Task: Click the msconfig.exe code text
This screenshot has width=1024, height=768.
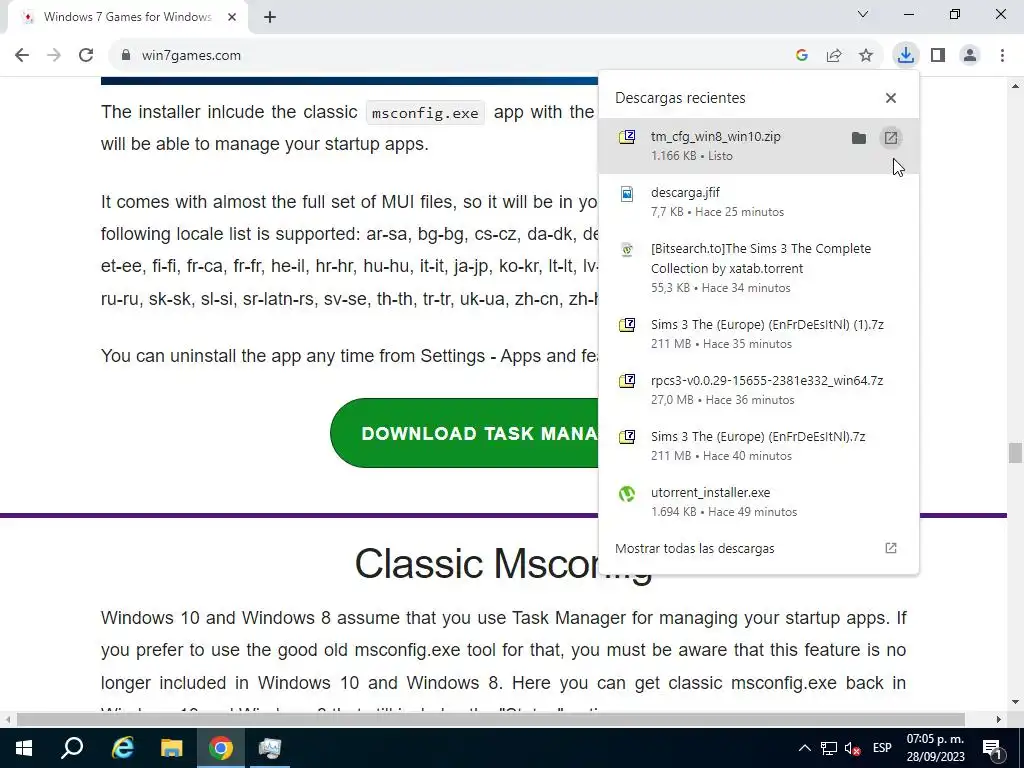Action: [425, 113]
